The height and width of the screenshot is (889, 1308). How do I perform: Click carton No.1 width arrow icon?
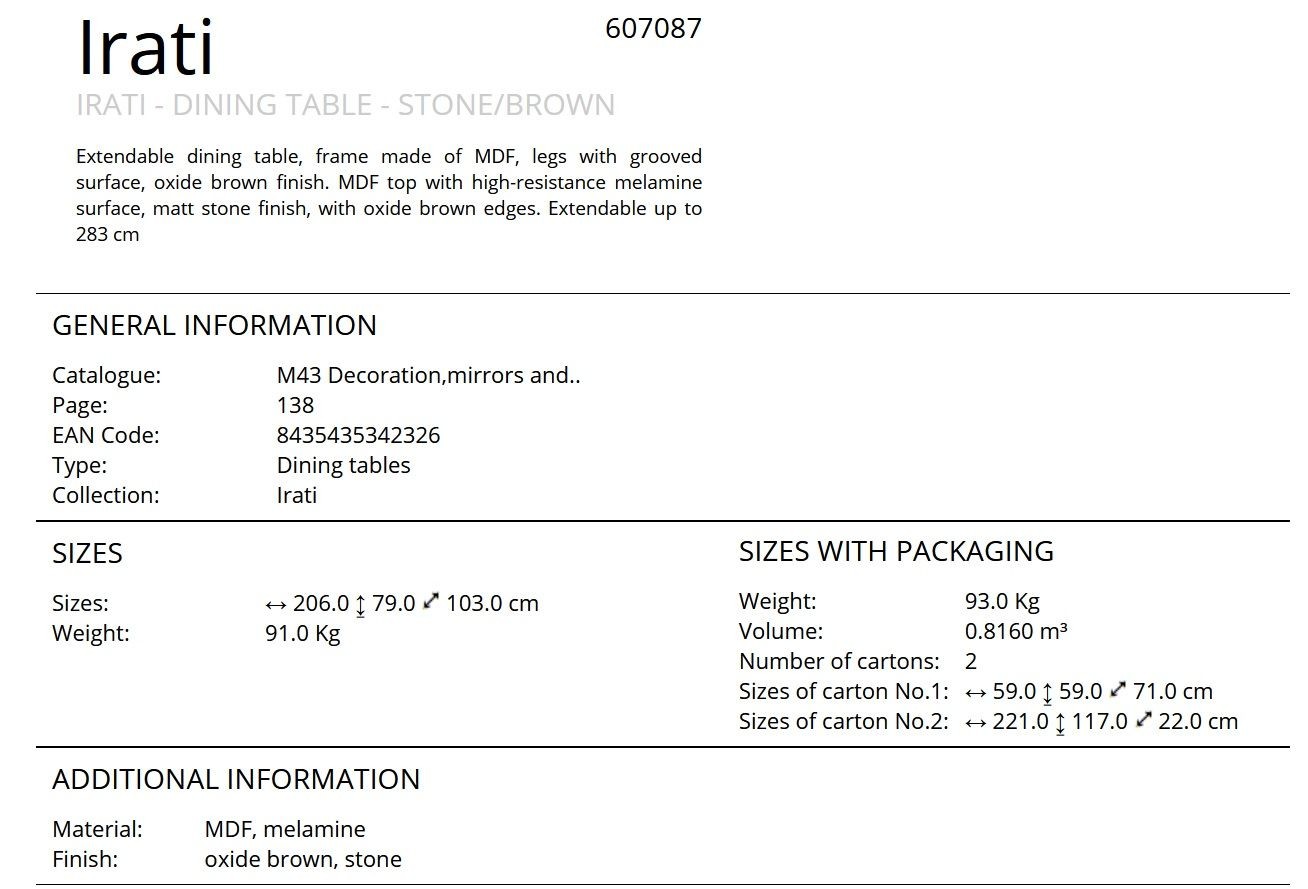(x=976, y=693)
